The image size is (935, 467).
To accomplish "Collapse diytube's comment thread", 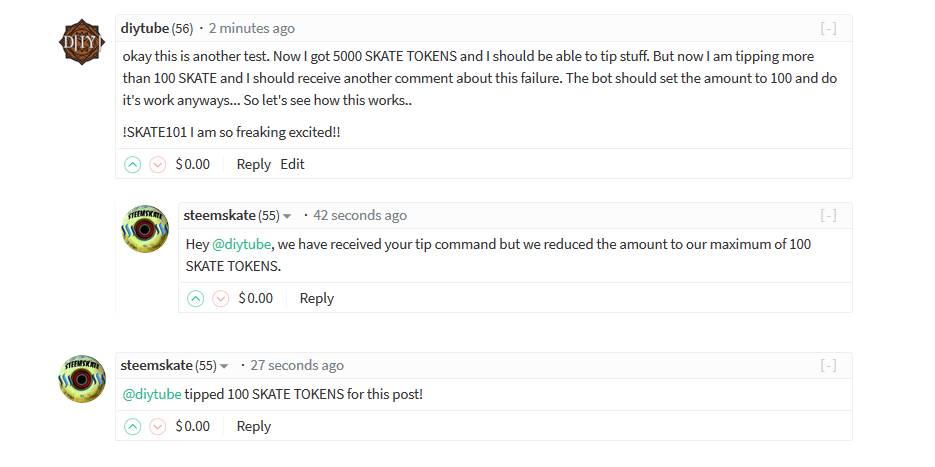I will (x=828, y=28).
